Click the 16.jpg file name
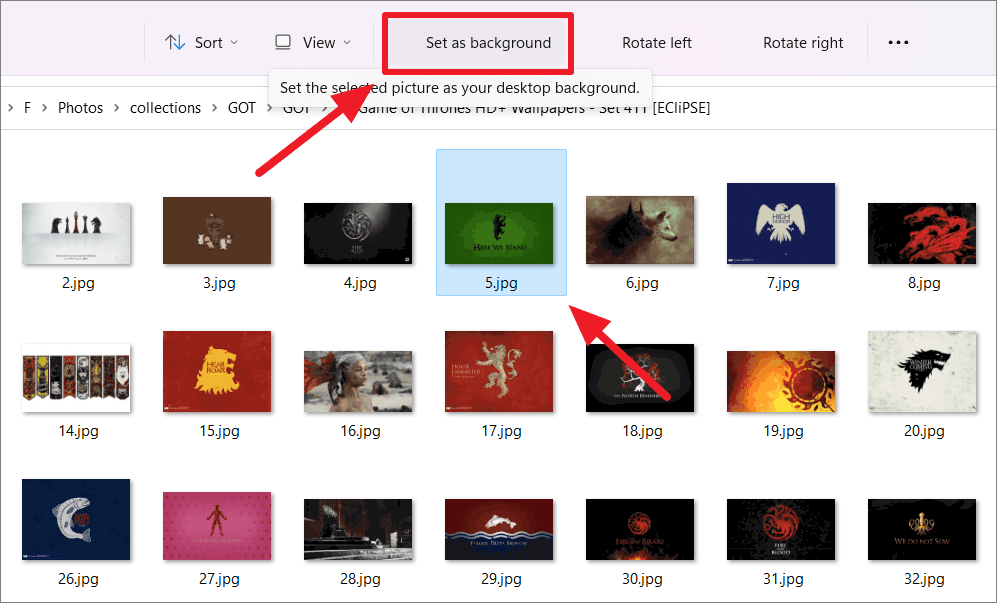This screenshot has height=603, width=997. click(x=360, y=431)
